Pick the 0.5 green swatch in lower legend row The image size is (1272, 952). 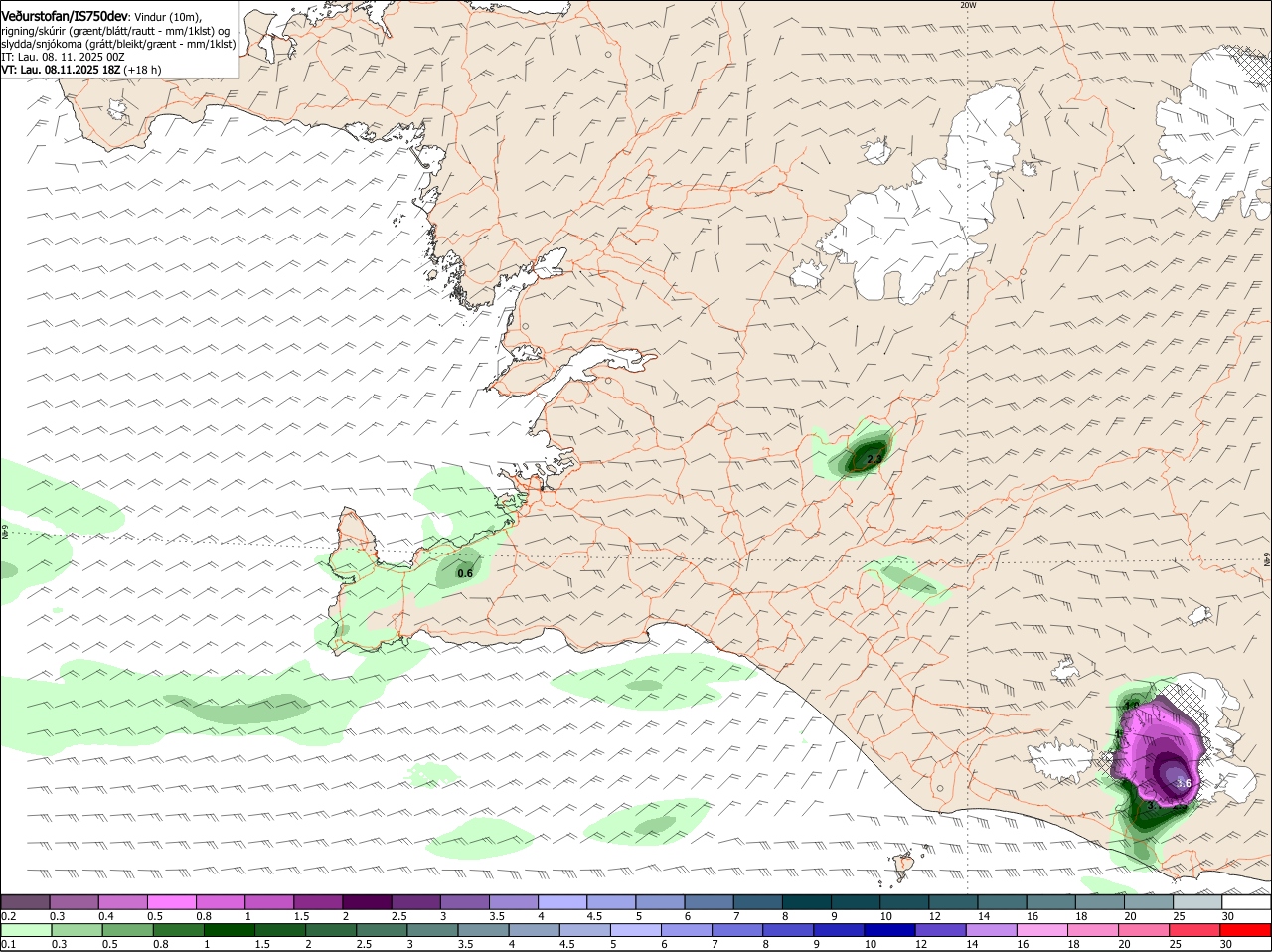(x=127, y=930)
